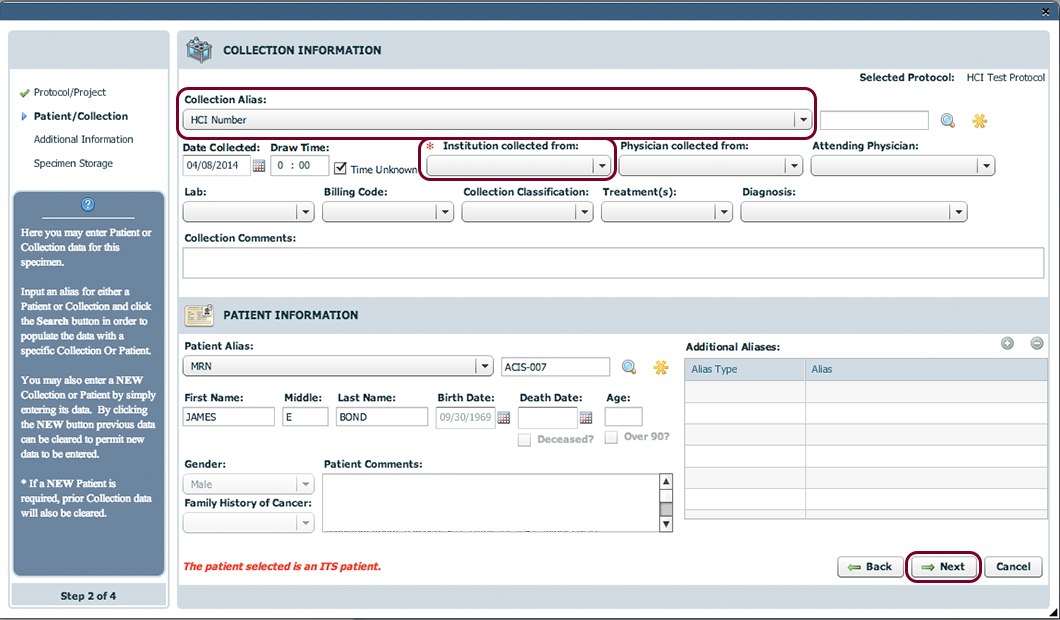Image resolution: width=1060 pixels, height=620 pixels.
Task: Click the Age field
Action: pyautogui.click(x=623, y=416)
